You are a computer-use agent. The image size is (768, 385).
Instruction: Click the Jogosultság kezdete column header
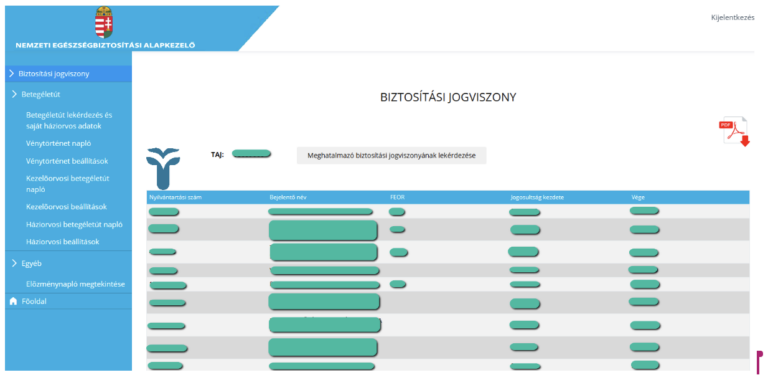pos(537,197)
